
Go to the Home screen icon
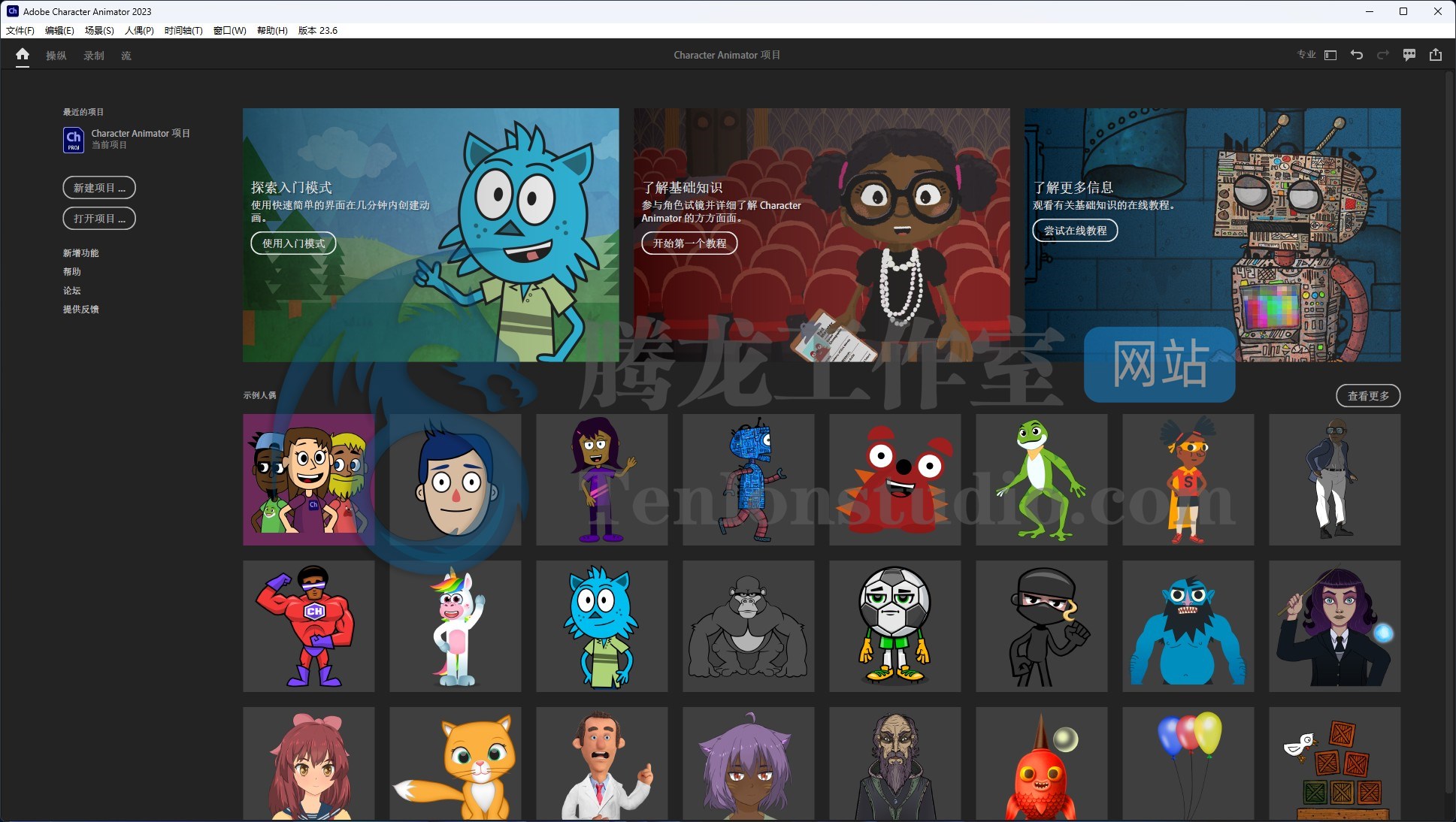tap(23, 55)
